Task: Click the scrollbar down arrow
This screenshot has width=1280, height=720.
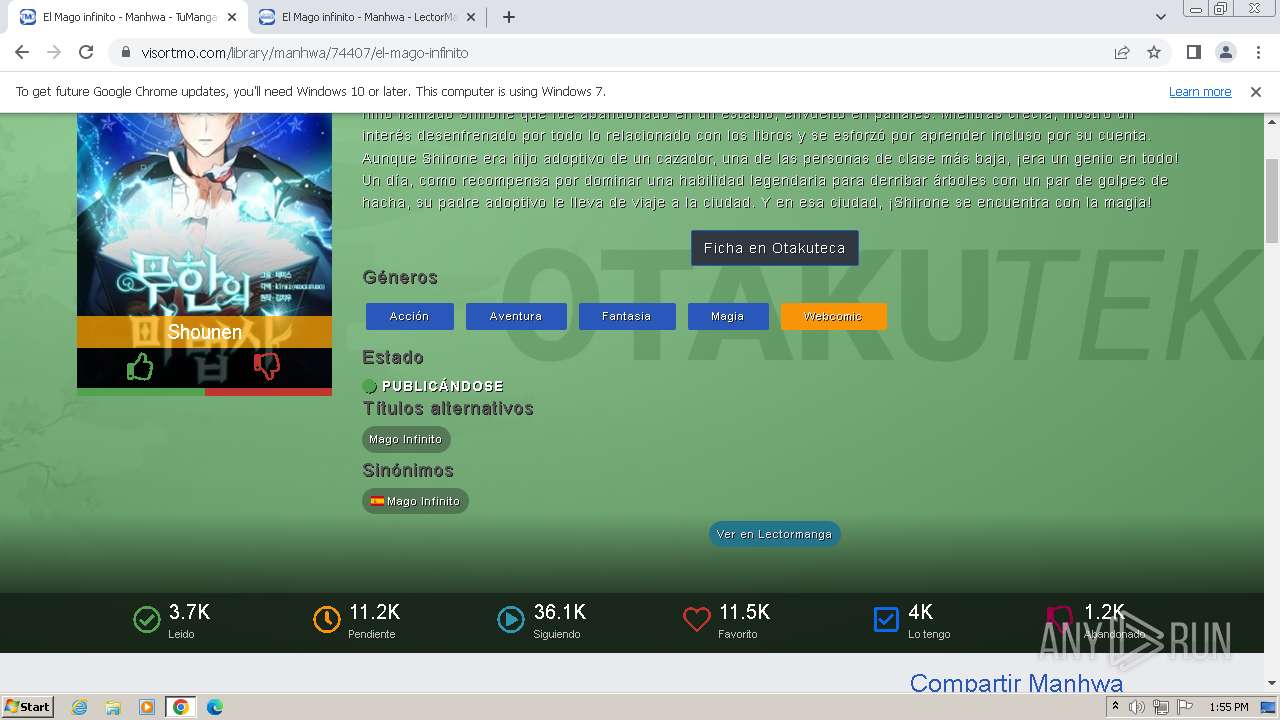Action: [x=1272, y=683]
